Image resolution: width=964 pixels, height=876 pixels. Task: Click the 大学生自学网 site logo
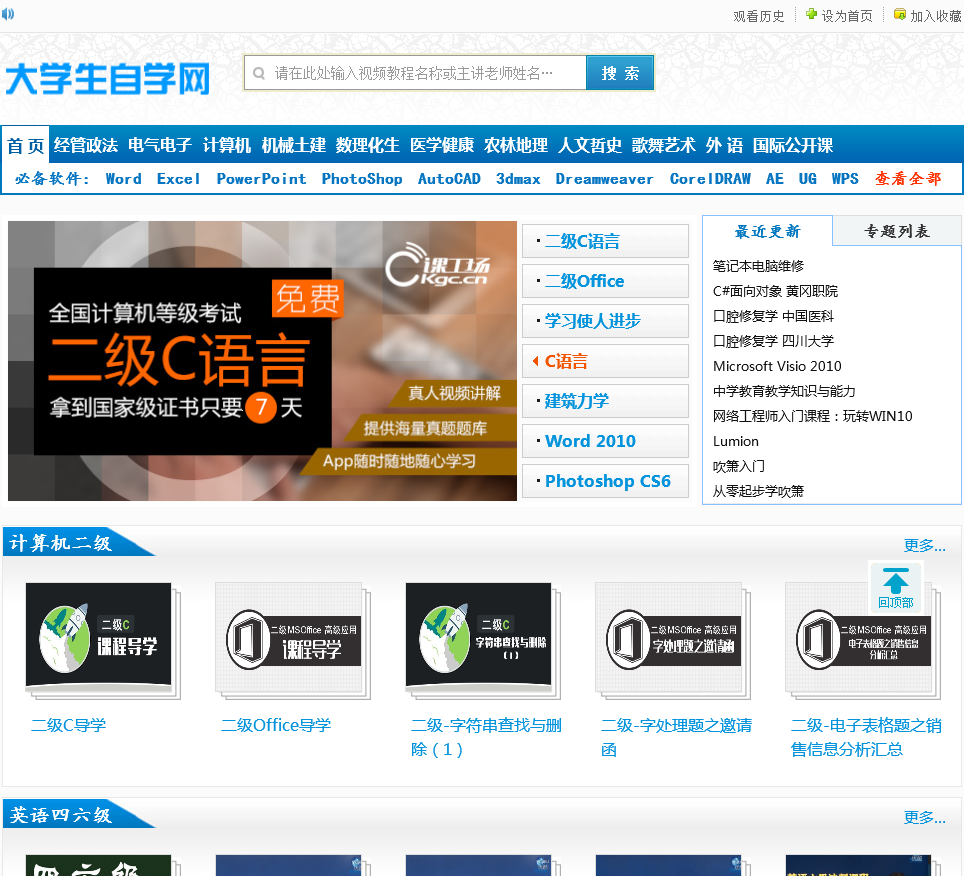coord(108,79)
